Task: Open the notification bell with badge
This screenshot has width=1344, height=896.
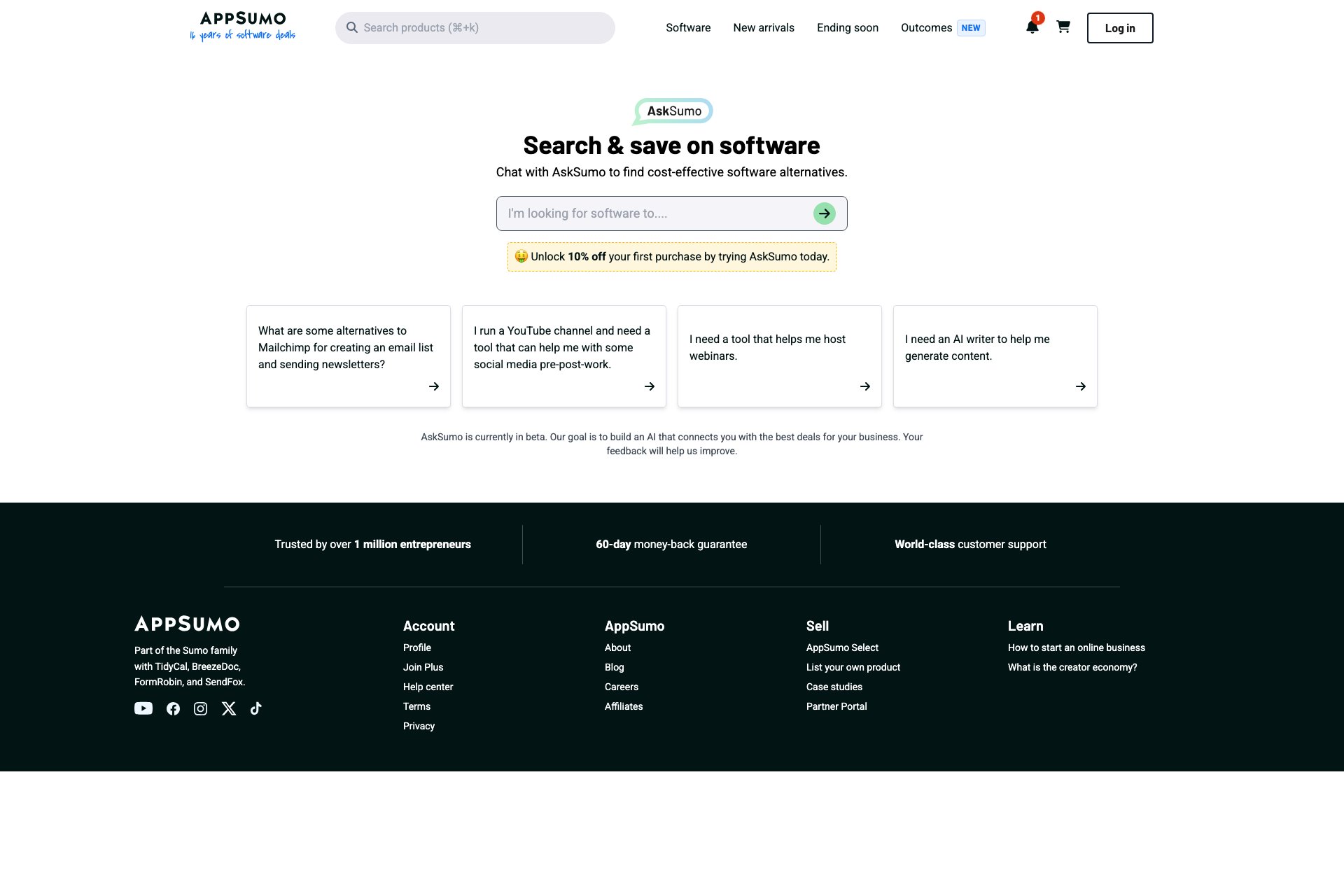Action: [x=1031, y=27]
